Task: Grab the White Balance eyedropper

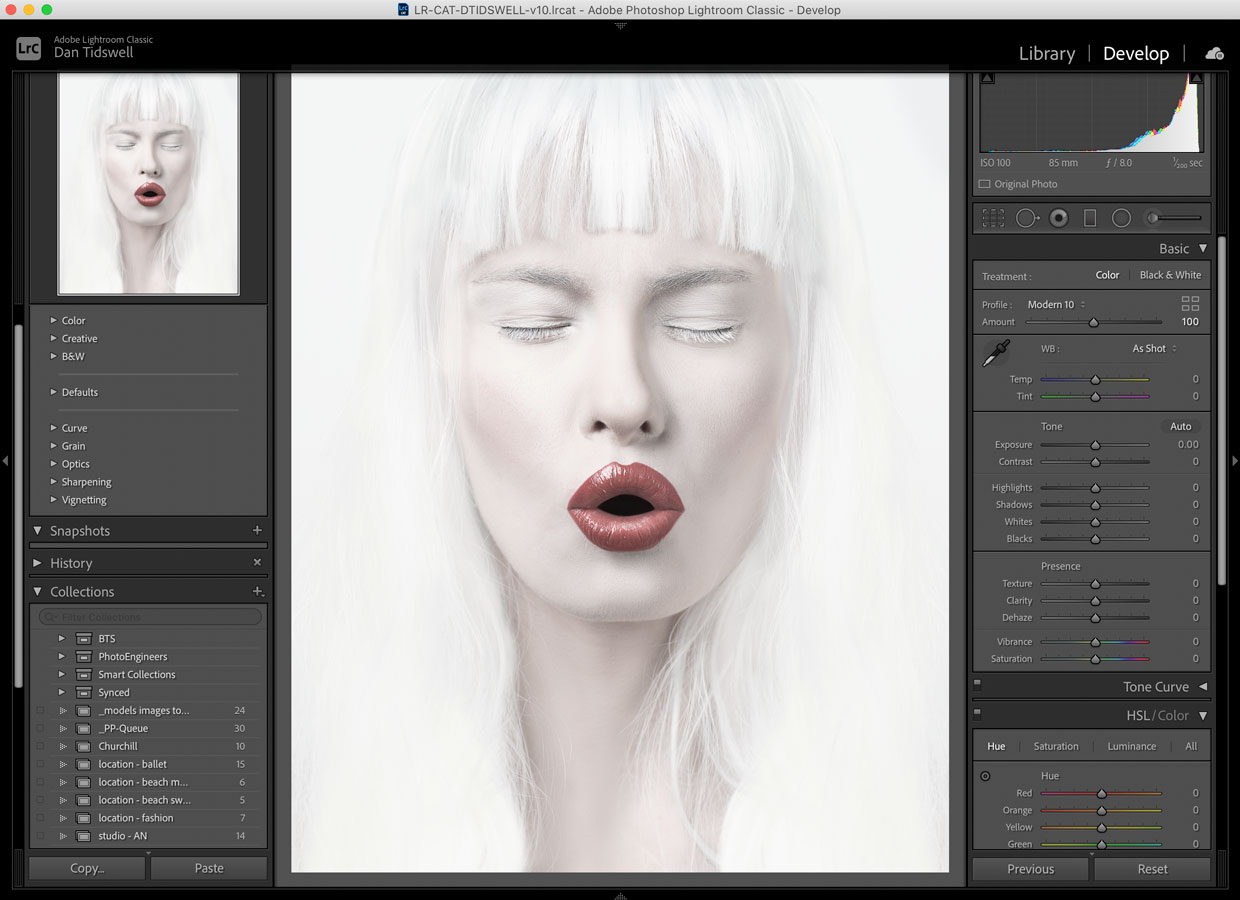Action: 996,352
